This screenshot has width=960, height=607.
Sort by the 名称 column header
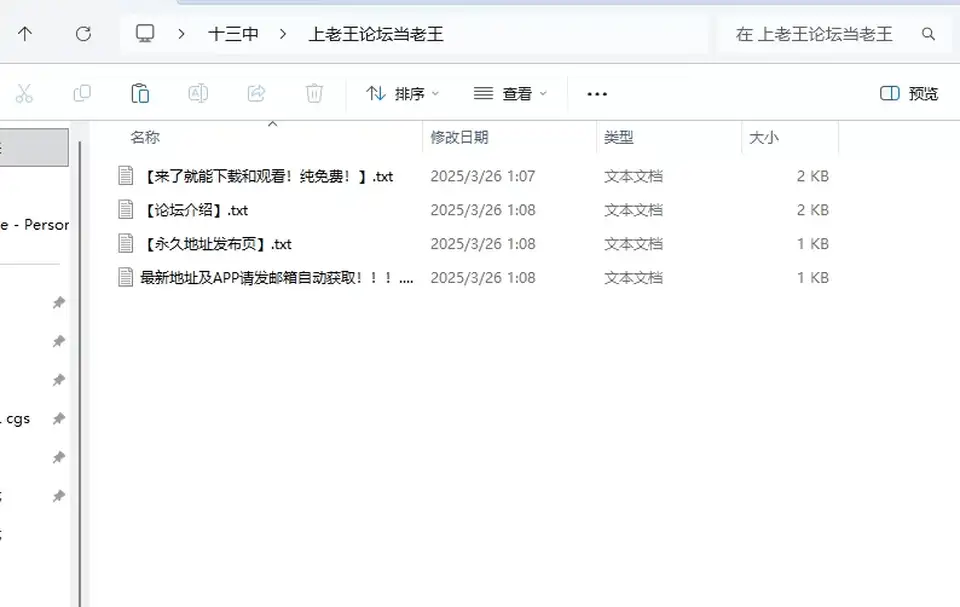click(145, 137)
